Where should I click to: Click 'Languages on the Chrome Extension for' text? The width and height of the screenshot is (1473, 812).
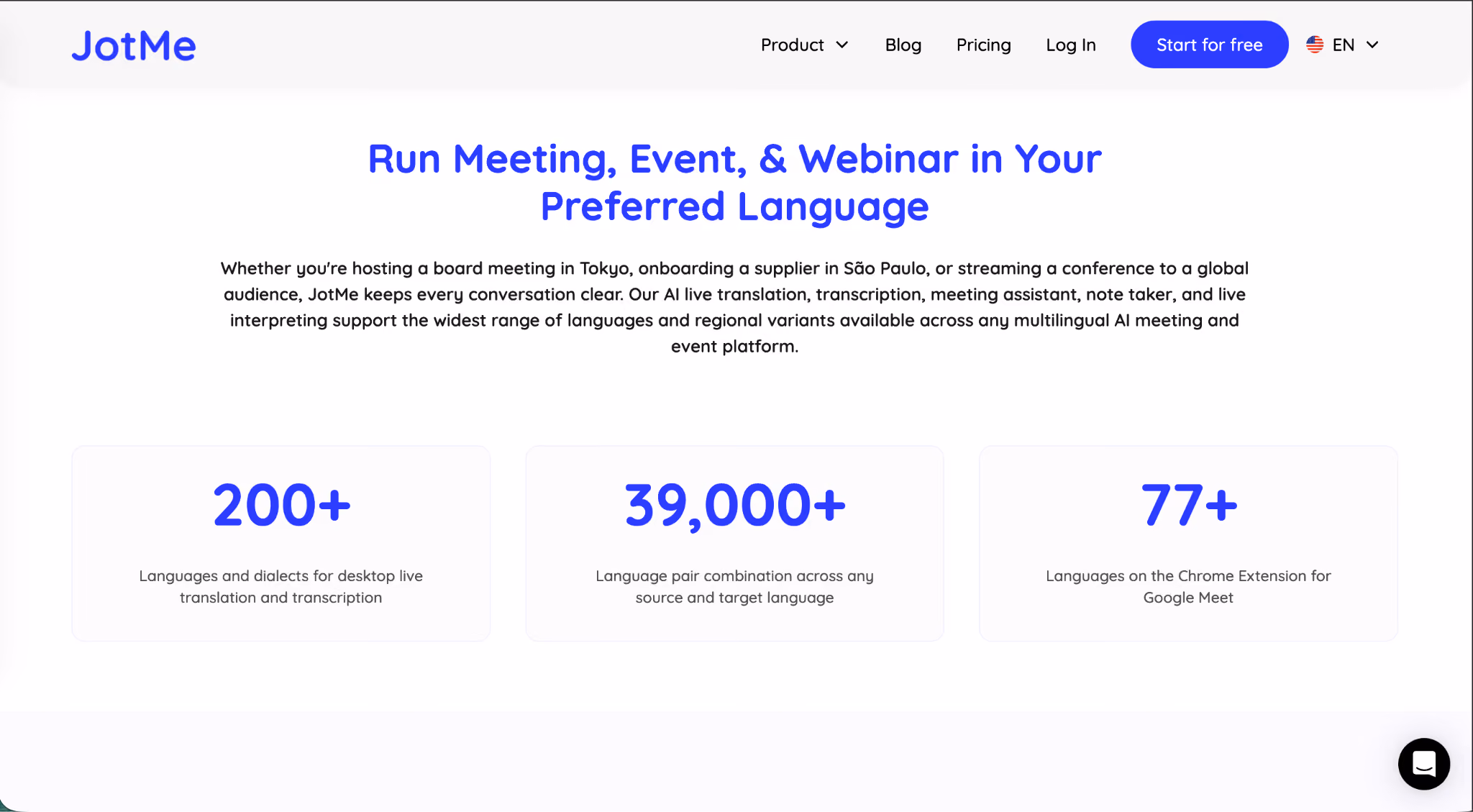point(1189,576)
